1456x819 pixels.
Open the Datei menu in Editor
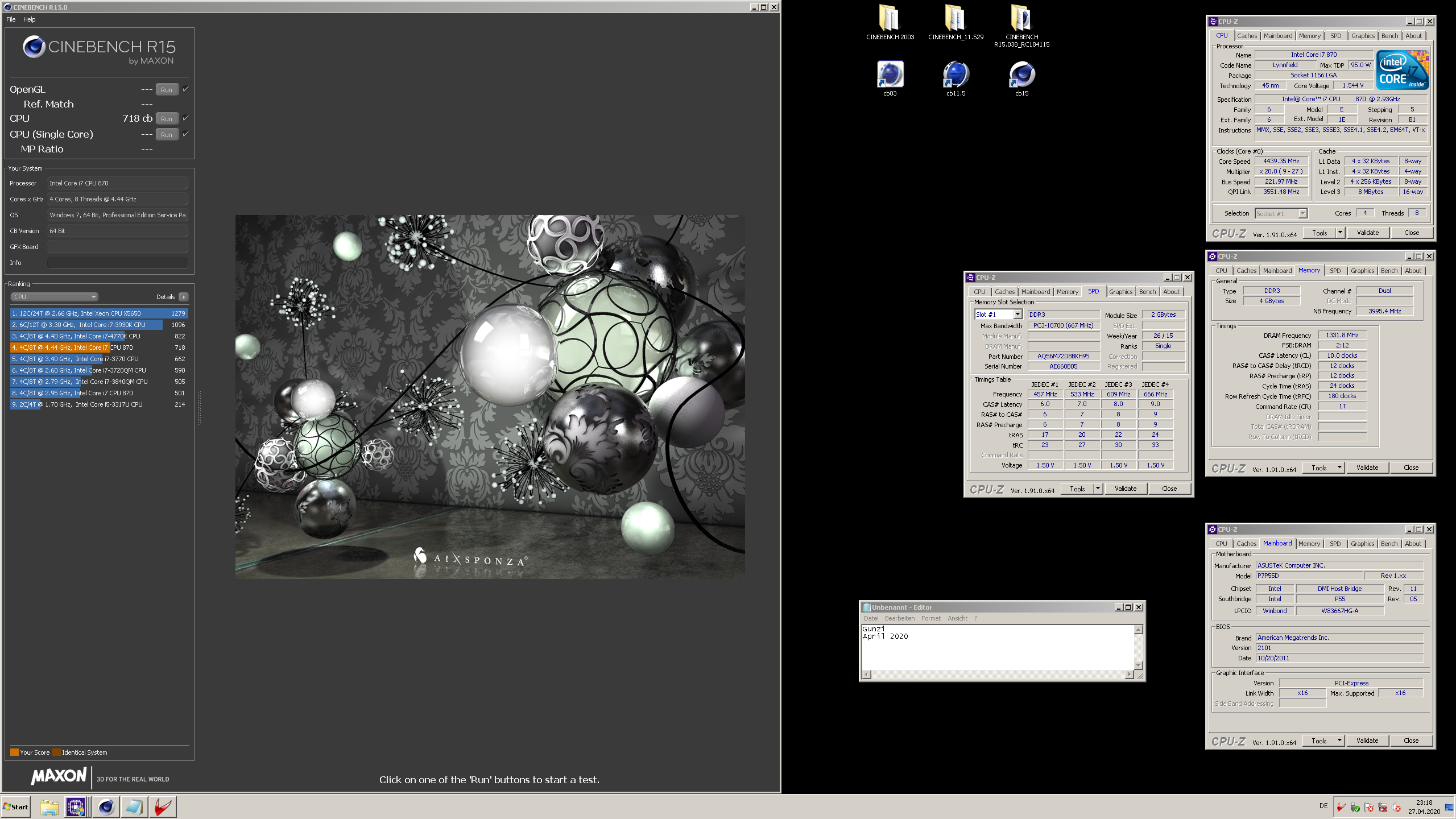pos(871,618)
